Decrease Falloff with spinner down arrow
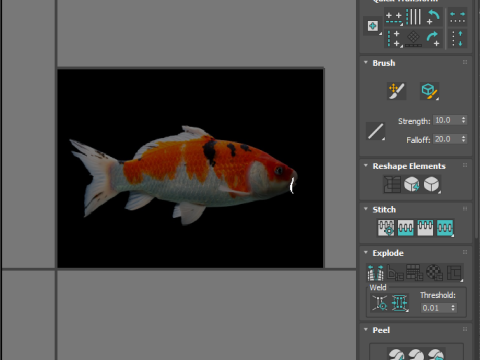The image size is (480, 360). click(463, 142)
